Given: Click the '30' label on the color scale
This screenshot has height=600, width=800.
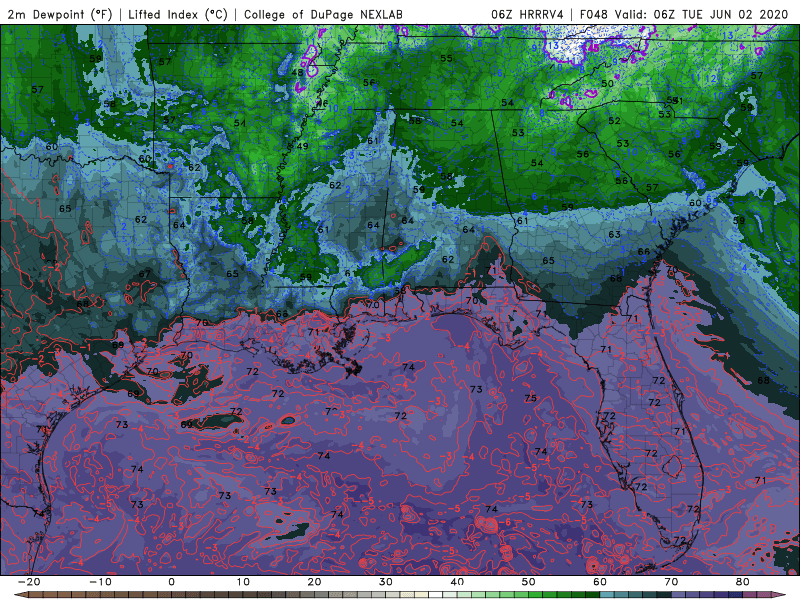Looking at the screenshot, I should tap(386, 582).
